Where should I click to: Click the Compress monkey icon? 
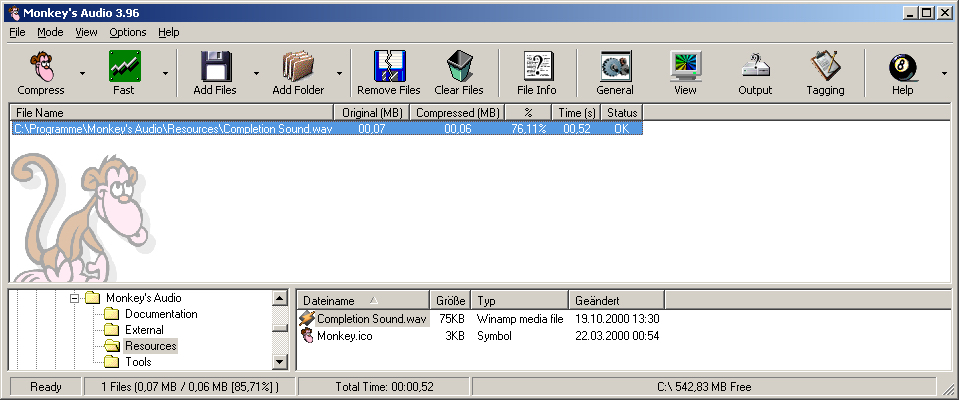coord(40,67)
